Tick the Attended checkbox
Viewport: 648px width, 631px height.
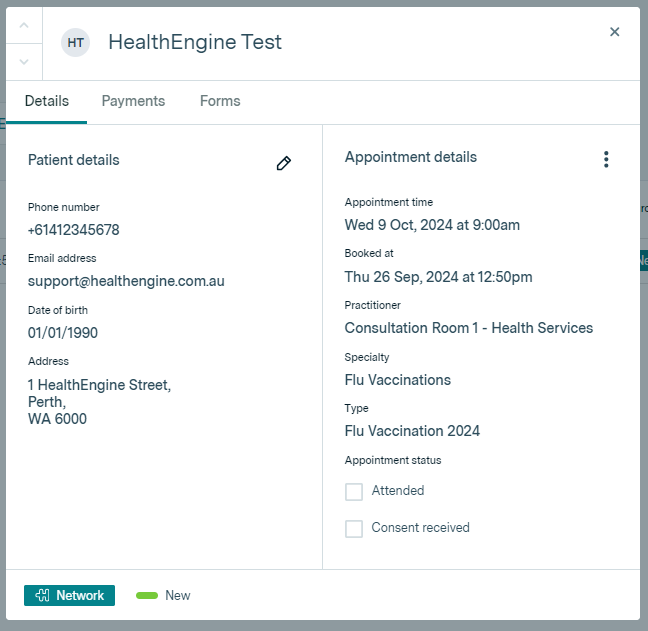tap(354, 492)
